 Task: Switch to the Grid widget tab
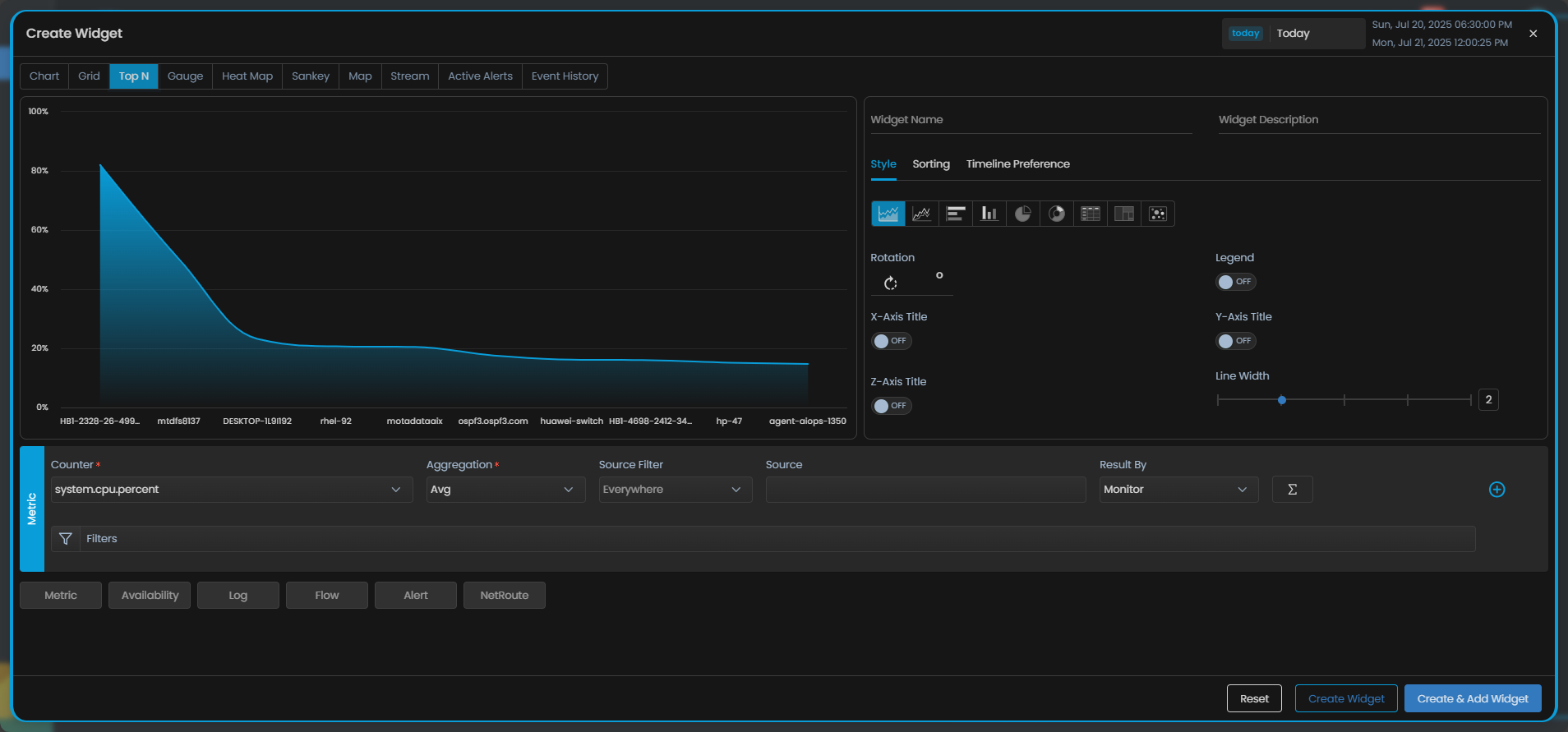point(89,76)
